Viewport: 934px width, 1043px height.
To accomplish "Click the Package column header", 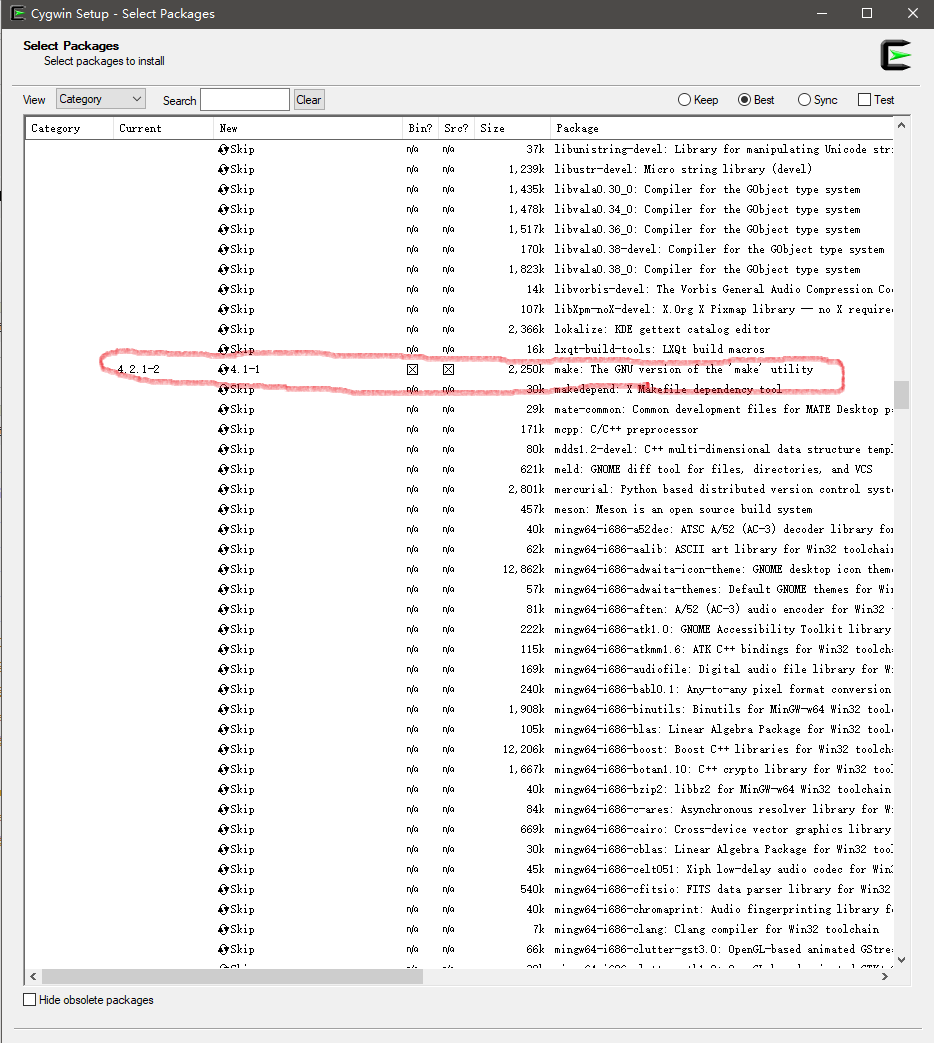I will point(722,128).
